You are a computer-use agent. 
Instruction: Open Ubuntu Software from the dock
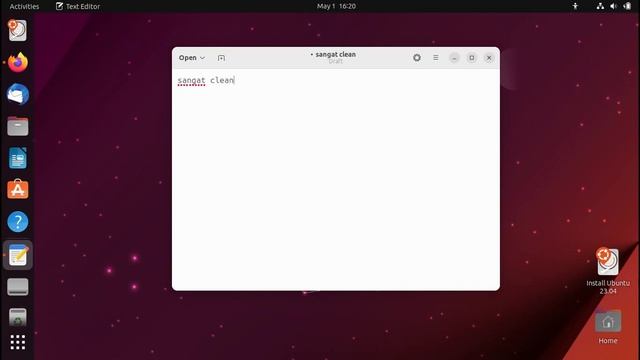click(18, 190)
